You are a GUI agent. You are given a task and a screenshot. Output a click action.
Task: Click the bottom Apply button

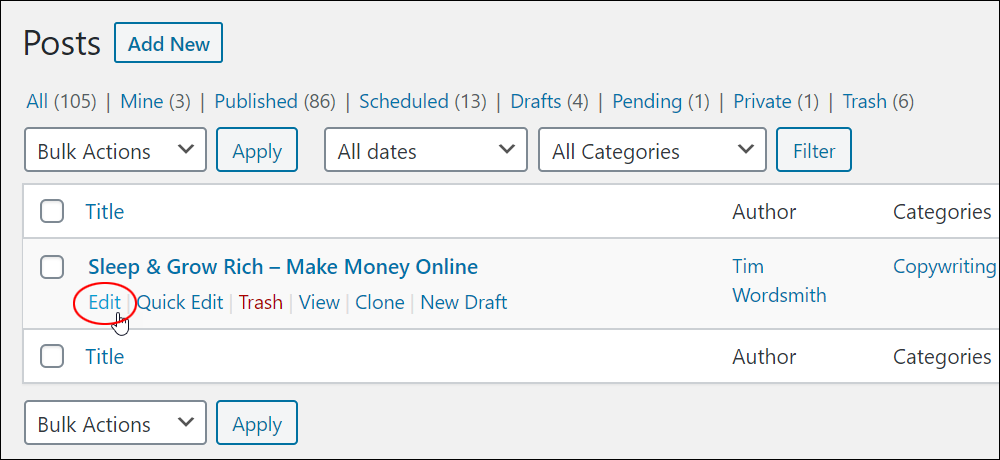tap(257, 422)
